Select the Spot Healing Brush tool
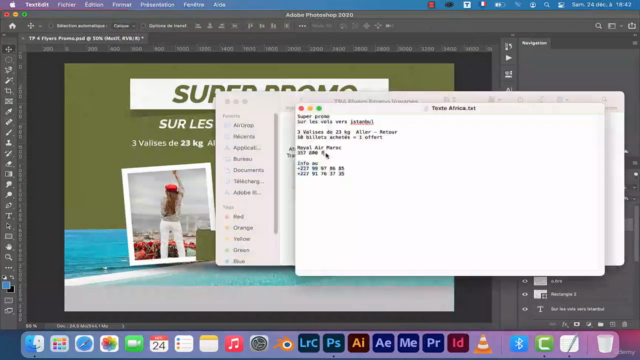640x360 pixels. (9, 122)
